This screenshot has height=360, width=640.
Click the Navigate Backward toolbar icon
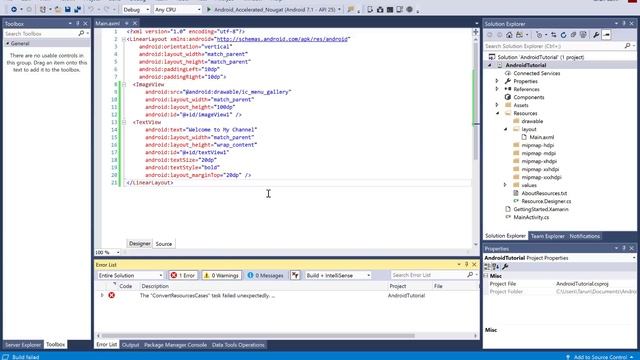14,9
